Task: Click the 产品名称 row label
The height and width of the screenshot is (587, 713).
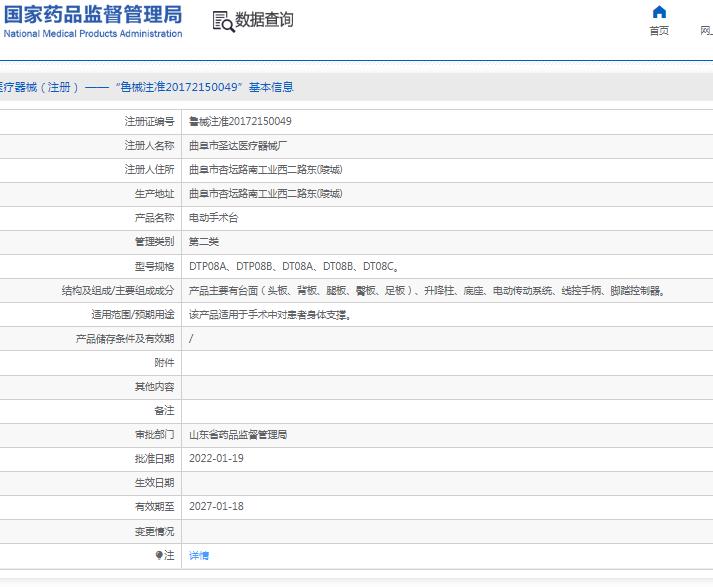Action: [155, 218]
